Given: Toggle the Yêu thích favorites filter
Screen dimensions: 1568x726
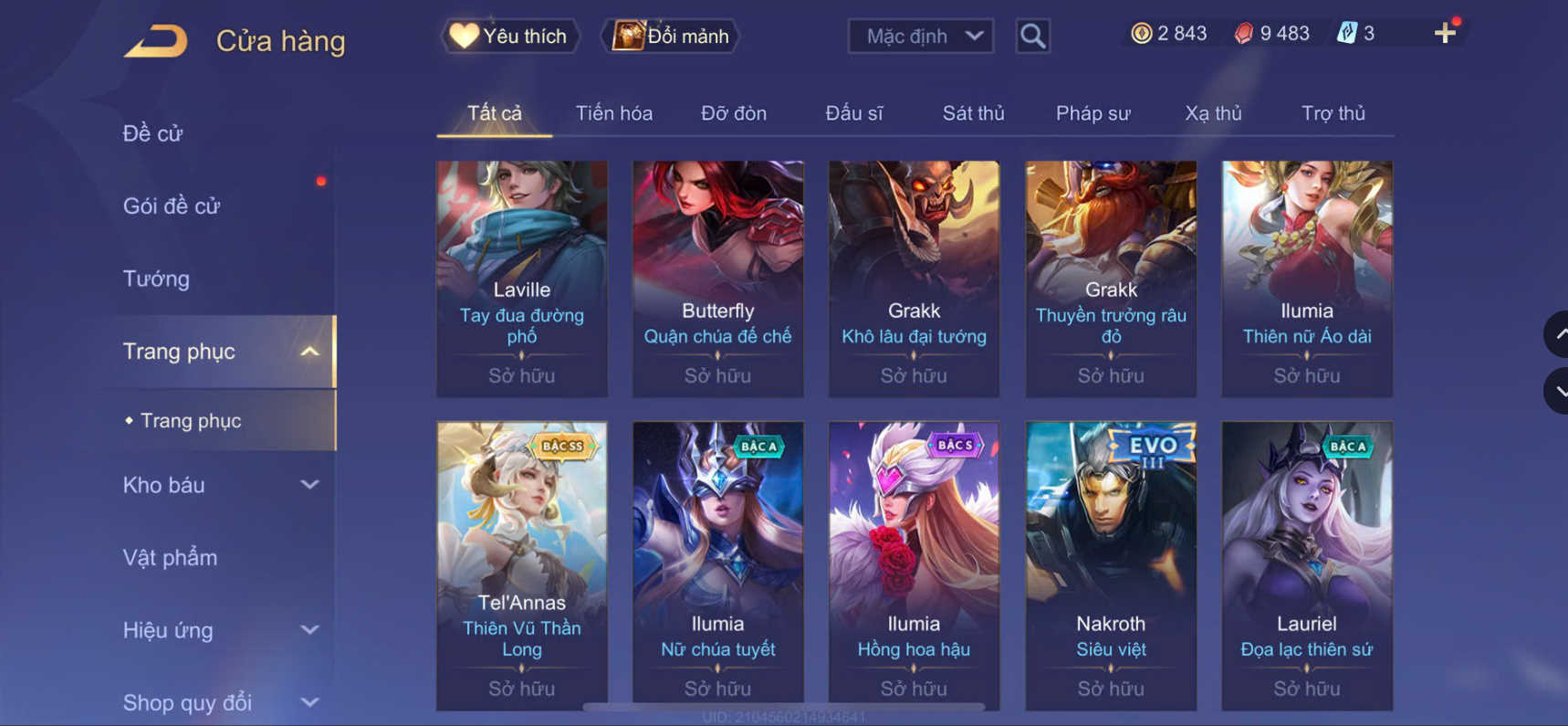Looking at the screenshot, I should tap(509, 37).
